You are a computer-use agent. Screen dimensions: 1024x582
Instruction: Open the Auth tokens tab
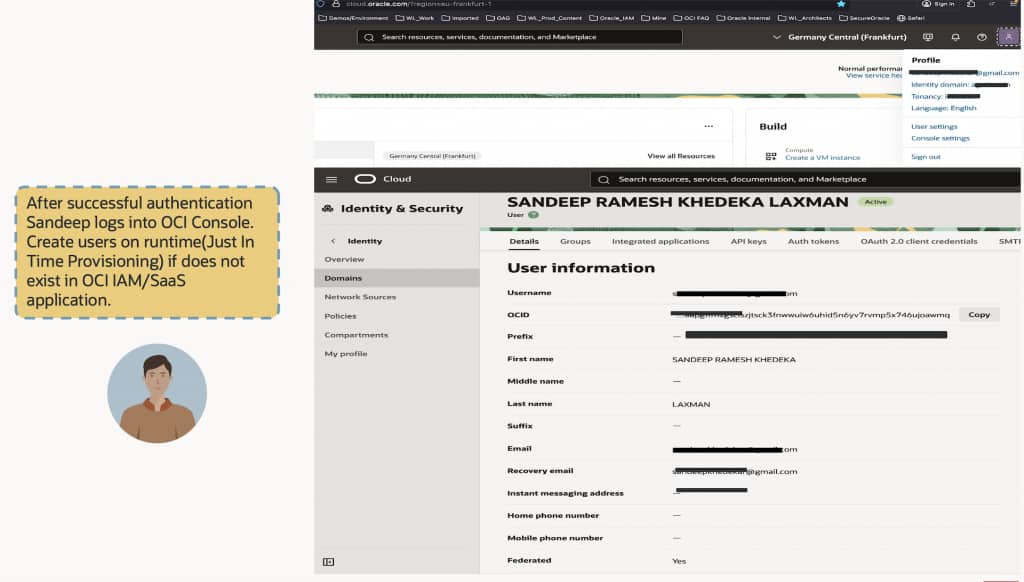tap(813, 242)
